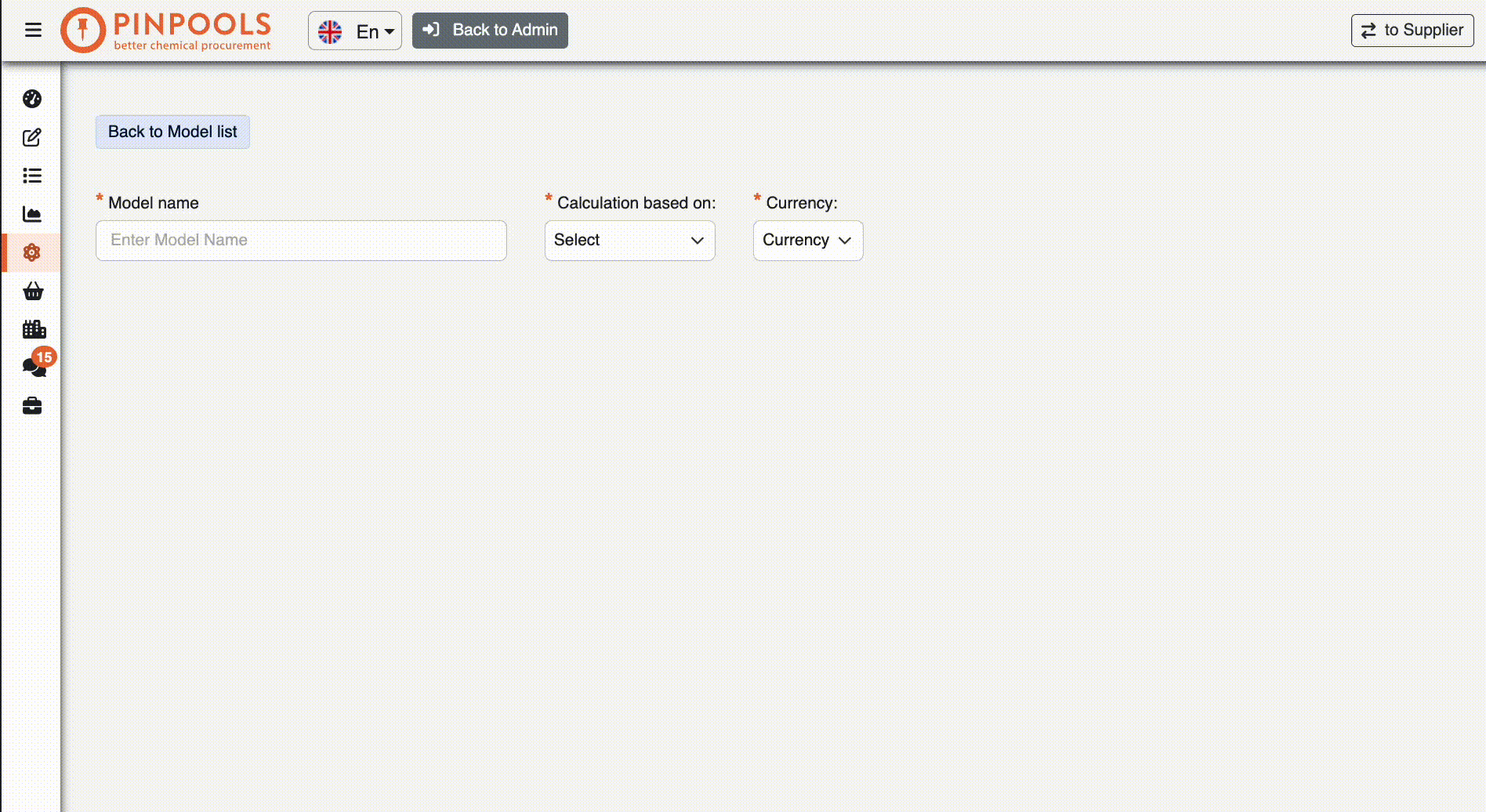Expand the Currency dropdown
Viewport: 1486px width, 812px height.
808,241
